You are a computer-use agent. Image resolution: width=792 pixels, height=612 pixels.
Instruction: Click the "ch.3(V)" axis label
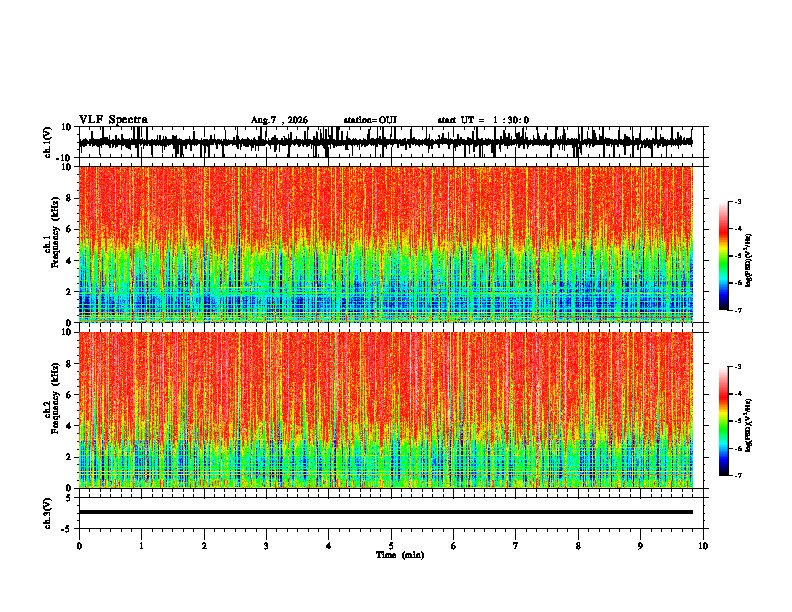click(48, 513)
